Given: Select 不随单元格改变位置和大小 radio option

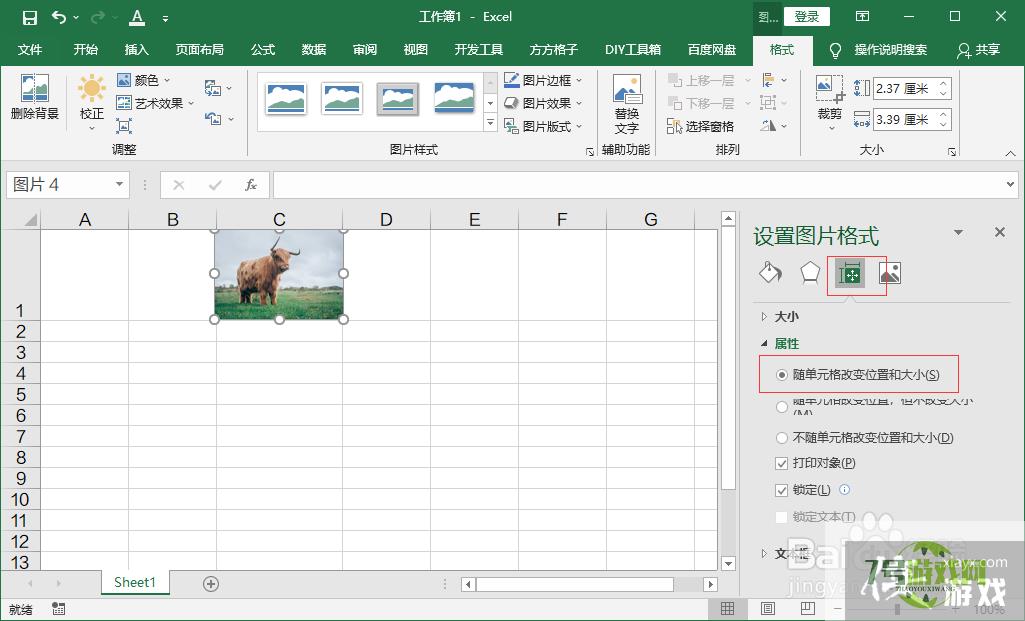Looking at the screenshot, I should (782, 438).
